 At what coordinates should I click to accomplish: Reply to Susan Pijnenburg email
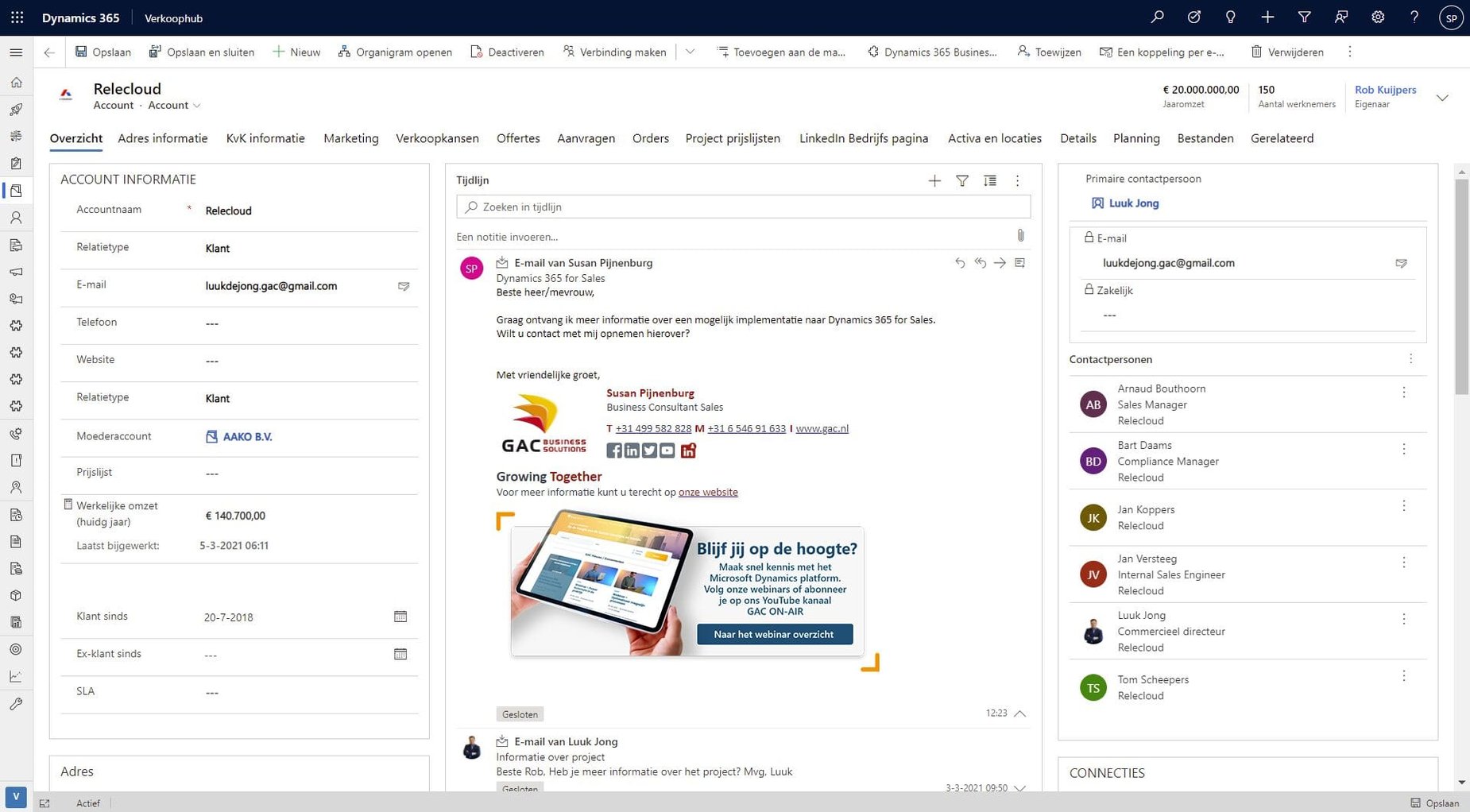tap(960, 263)
